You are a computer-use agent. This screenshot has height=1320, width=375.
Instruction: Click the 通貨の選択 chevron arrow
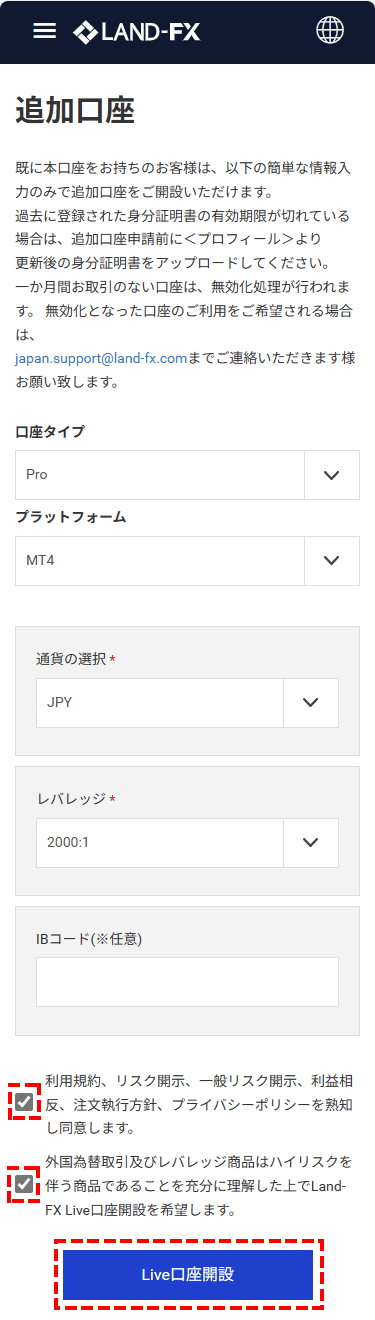coord(311,702)
